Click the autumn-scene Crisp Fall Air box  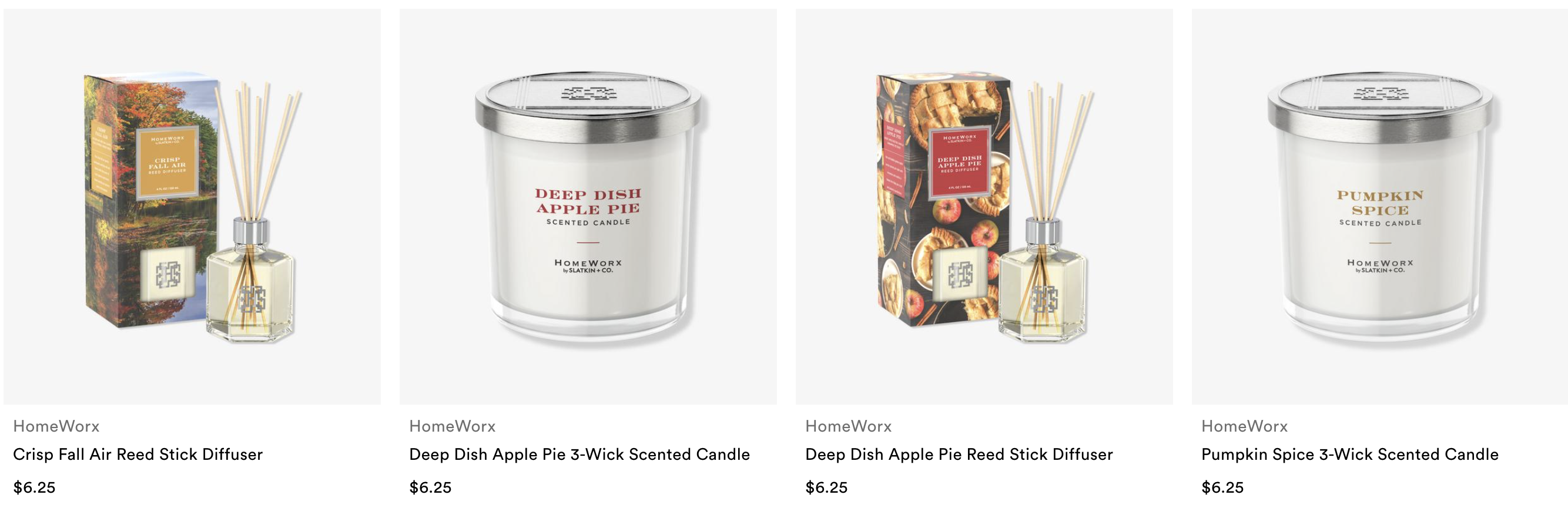[x=151, y=201]
